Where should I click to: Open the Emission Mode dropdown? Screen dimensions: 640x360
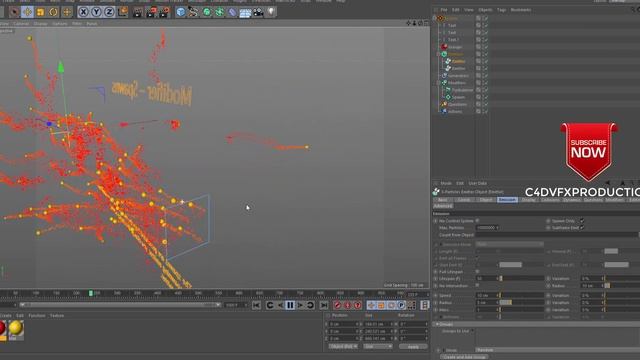pos(510,244)
